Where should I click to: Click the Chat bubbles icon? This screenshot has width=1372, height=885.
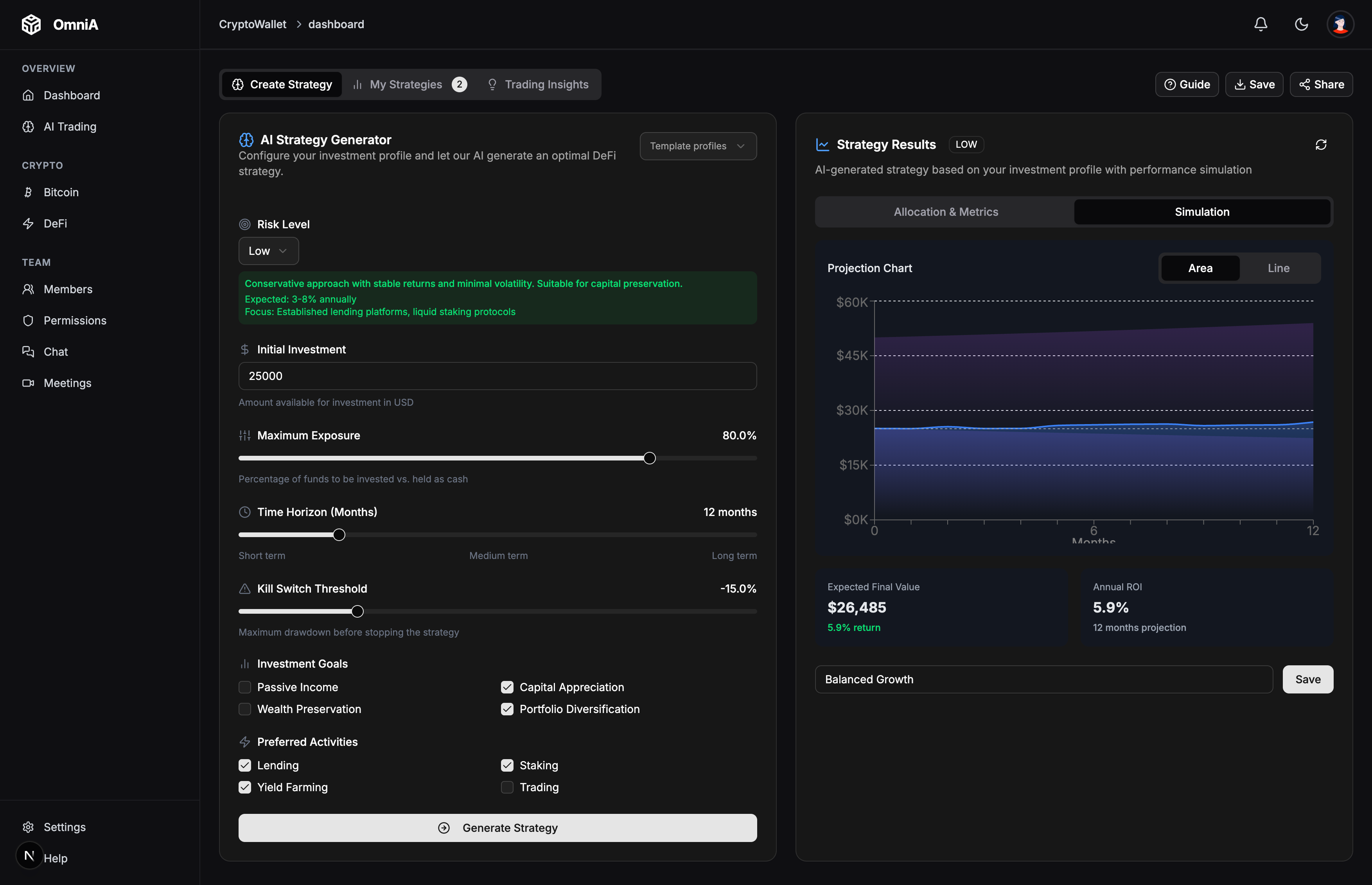click(28, 352)
